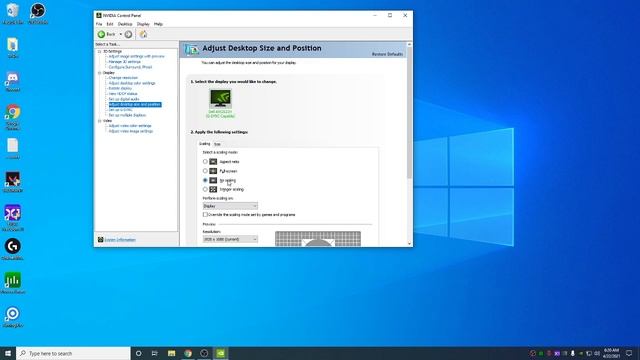Open Adjust desktop color settings task
The width and height of the screenshot is (640, 360).
click(132, 83)
